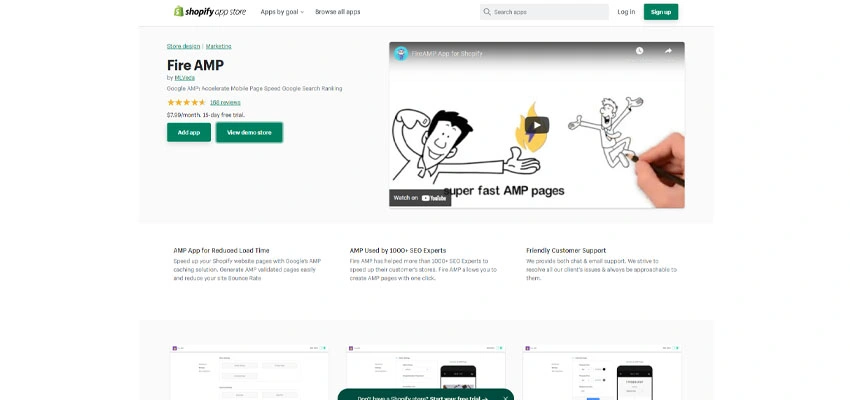Open the 168 reviews link
The height and width of the screenshot is (400, 850).
coord(225,102)
